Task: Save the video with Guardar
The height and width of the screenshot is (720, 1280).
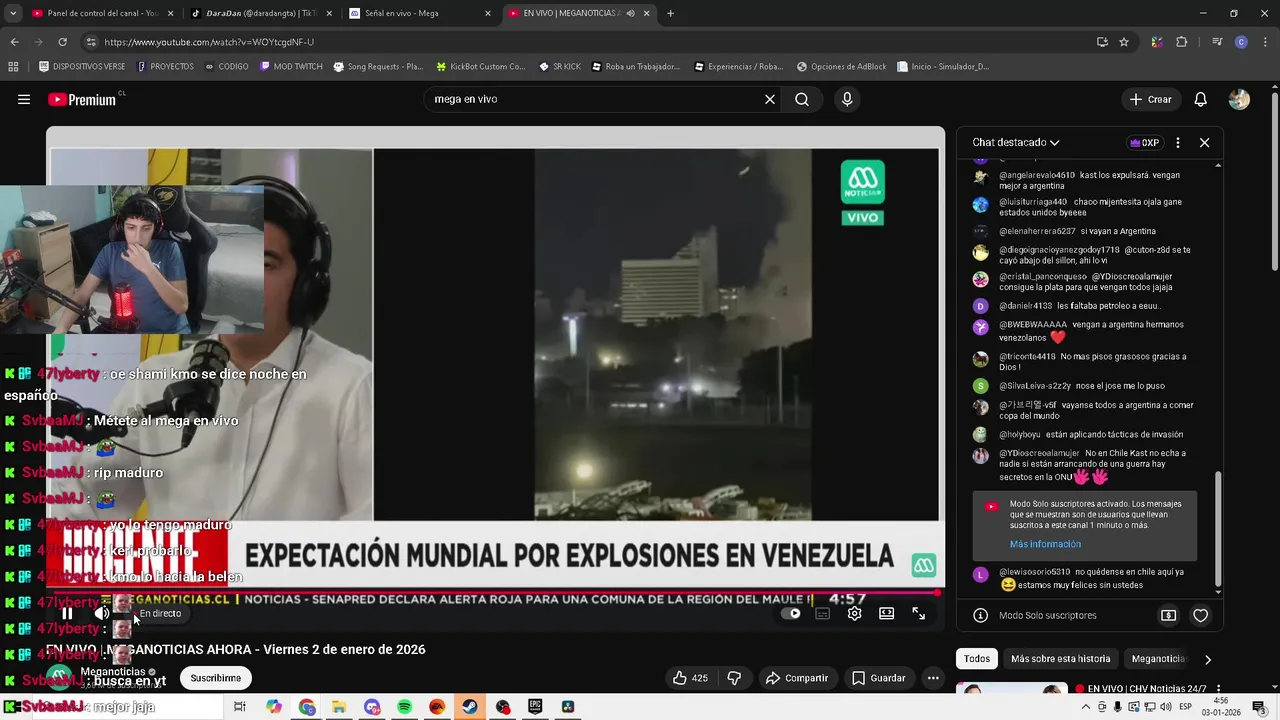Action: tap(878, 678)
